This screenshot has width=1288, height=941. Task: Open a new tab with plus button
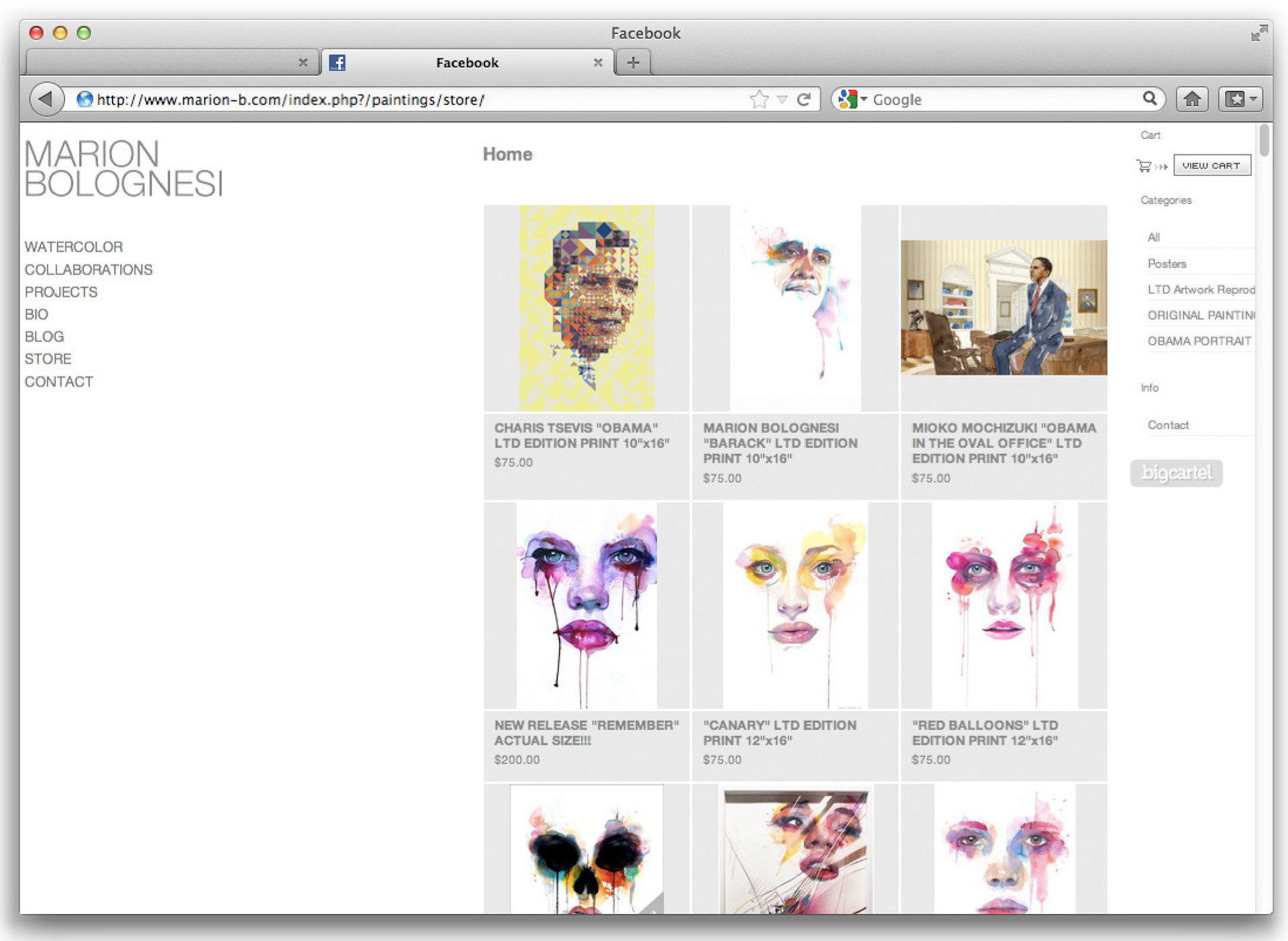tap(633, 62)
